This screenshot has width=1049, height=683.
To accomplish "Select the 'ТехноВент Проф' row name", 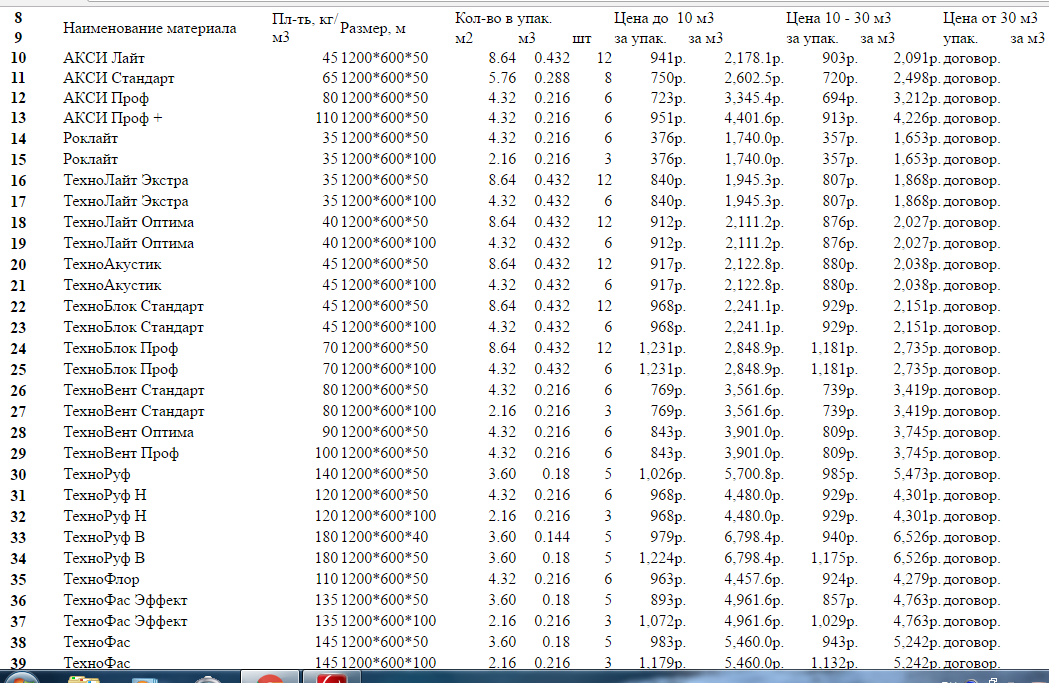I will point(121,453).
